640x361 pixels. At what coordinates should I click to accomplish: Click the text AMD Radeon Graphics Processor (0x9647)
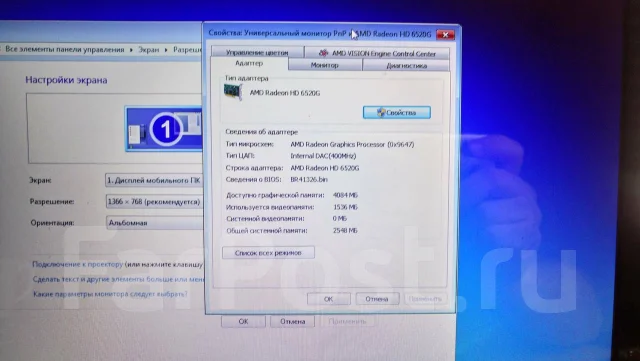[352, 144]
